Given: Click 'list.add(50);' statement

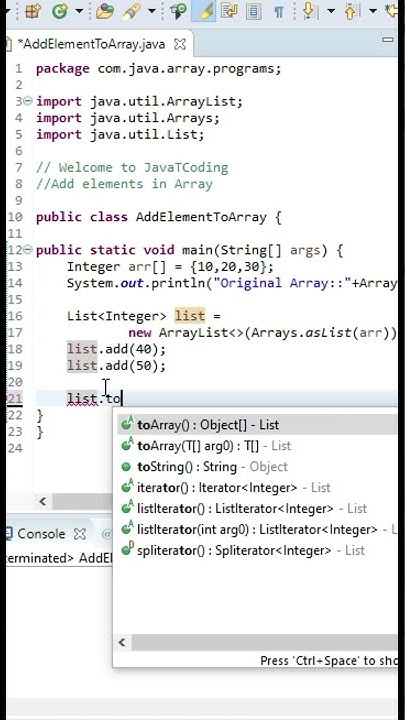Looking at the screenshot, I should click(117, 366).
